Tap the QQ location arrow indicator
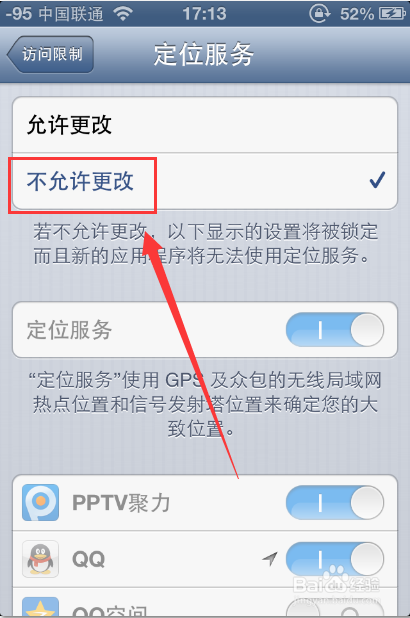410x618 pixels. (x=270, y=558)
